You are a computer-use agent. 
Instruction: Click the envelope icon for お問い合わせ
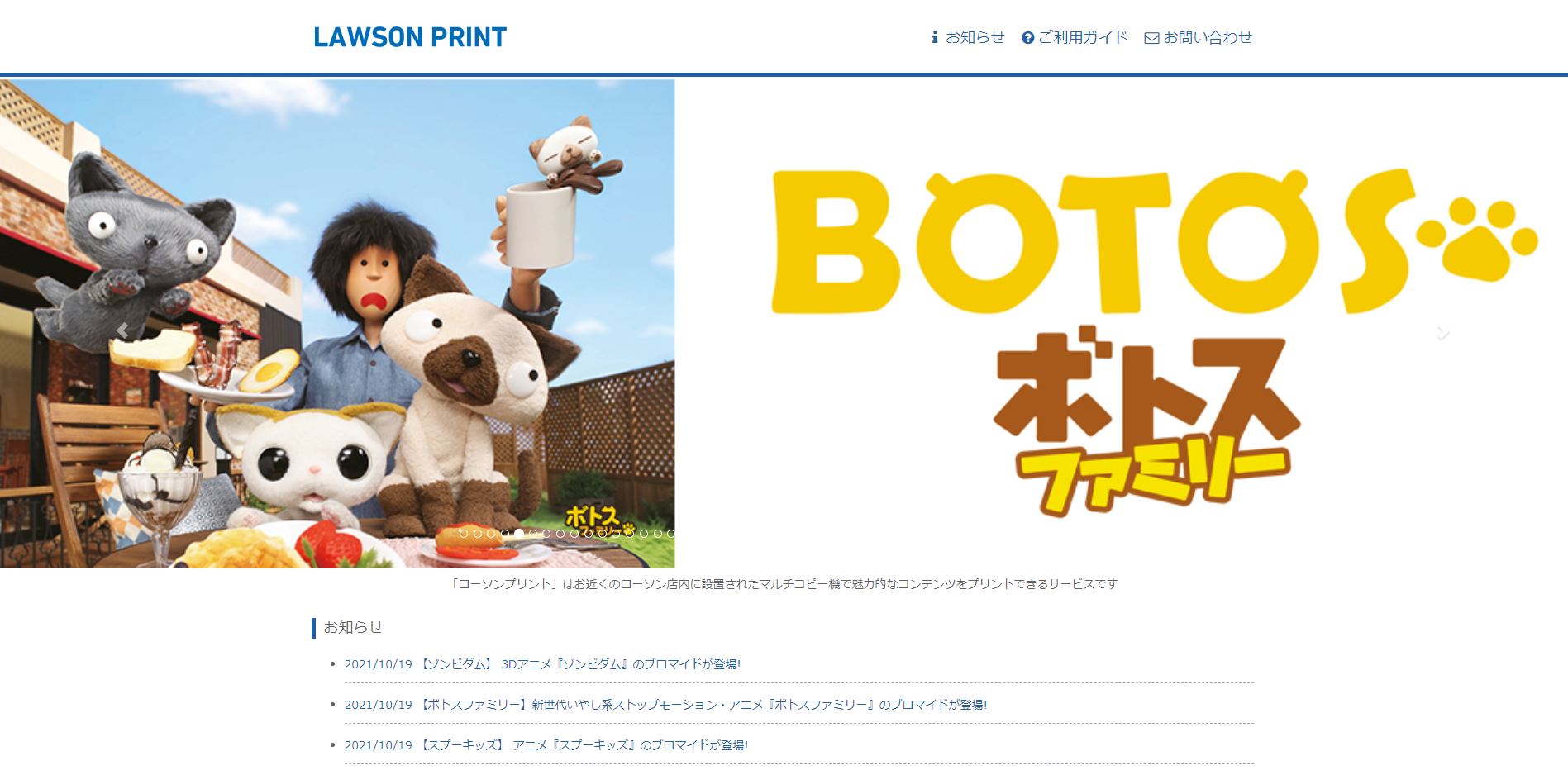tap(1151, 38)
